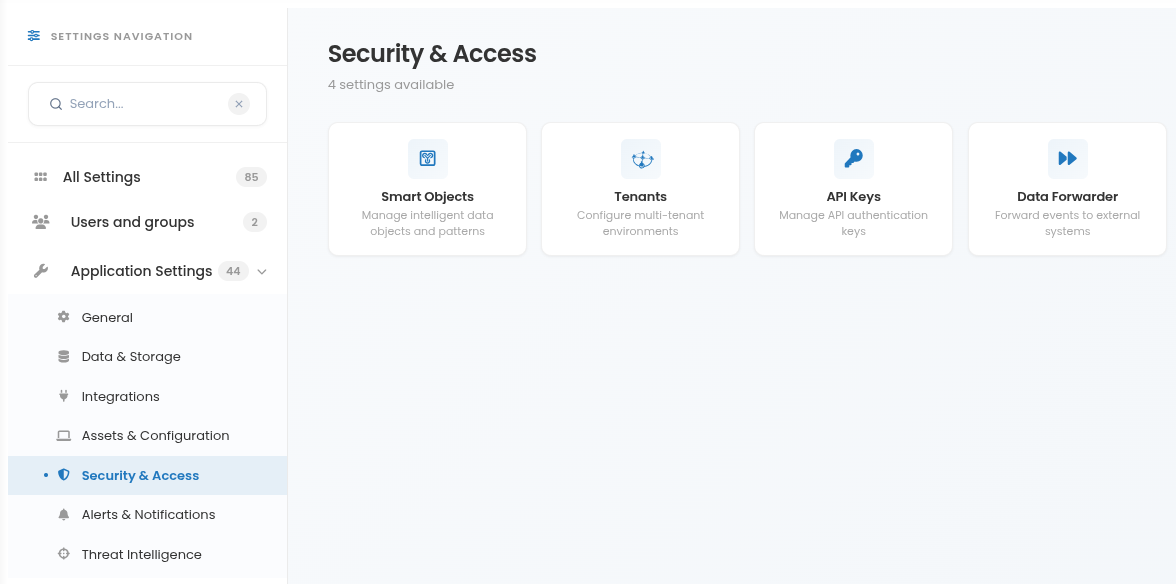The height and width of the screenshot is (584, 1176).
Task: Select the Threat Intelligence crosshair icon
Action: pos(64,554)
